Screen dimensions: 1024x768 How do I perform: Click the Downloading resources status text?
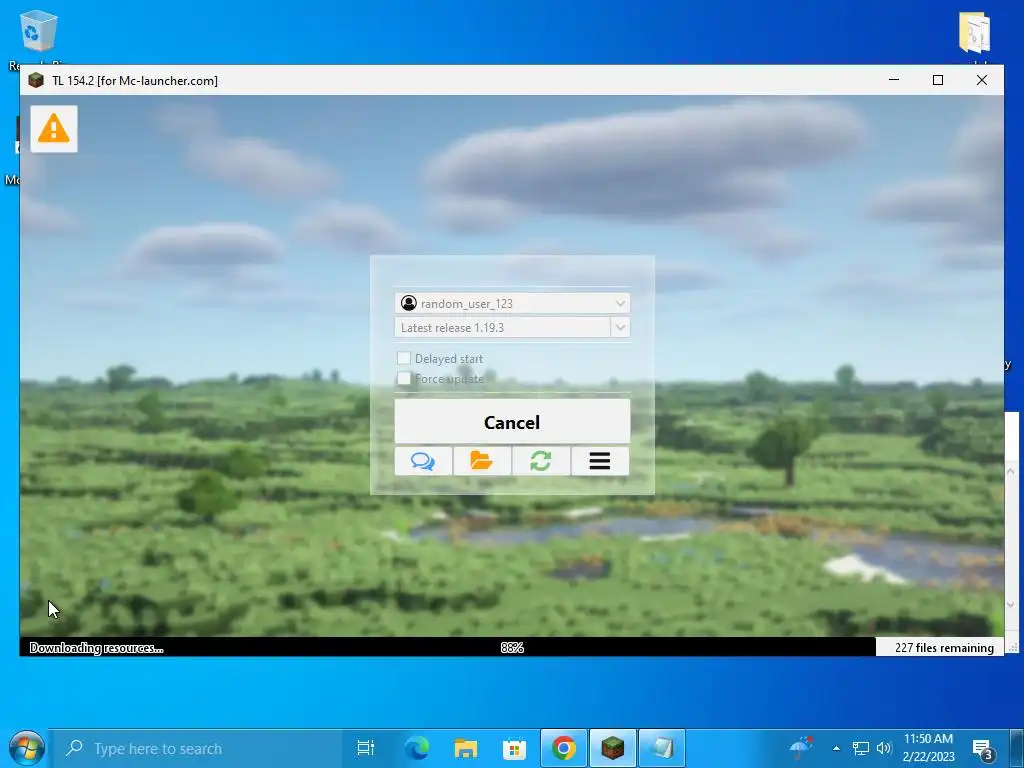coord(96,648)
